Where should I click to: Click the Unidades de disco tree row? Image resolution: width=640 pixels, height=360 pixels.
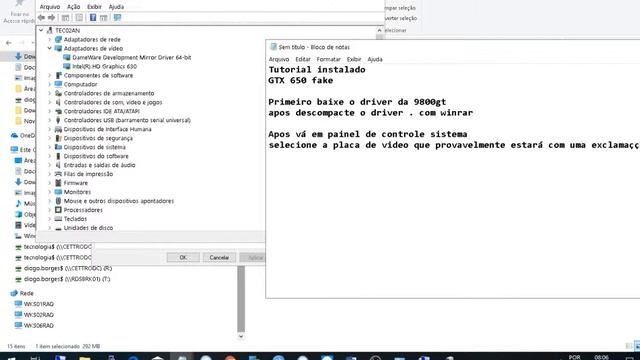(88, 228)
